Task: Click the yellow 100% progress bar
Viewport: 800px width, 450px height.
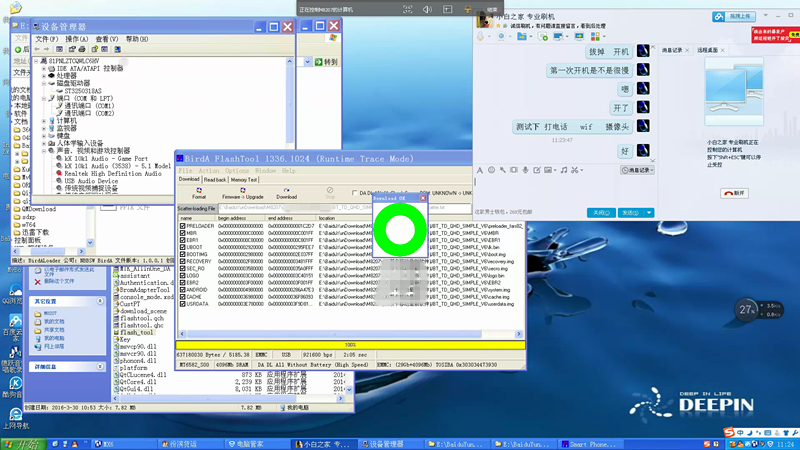Action: pyautogui.click(x=350, y=345)
